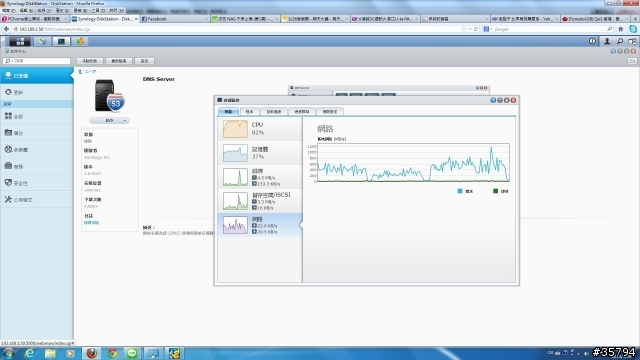The width and height of the screenshot is (640, 360).
Task: Switch to the Facebook browser tab
Action: point(174,19)
